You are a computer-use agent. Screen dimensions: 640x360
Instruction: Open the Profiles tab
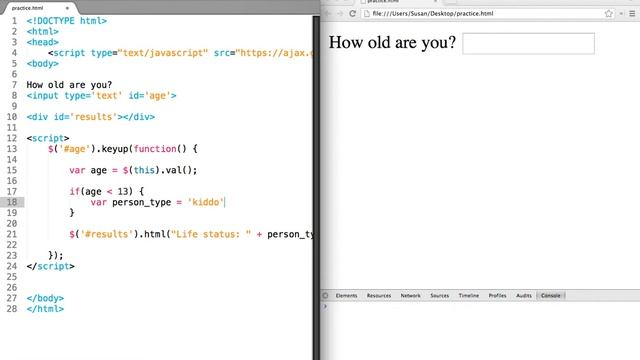pyautogui.click(x=497, y=296)
